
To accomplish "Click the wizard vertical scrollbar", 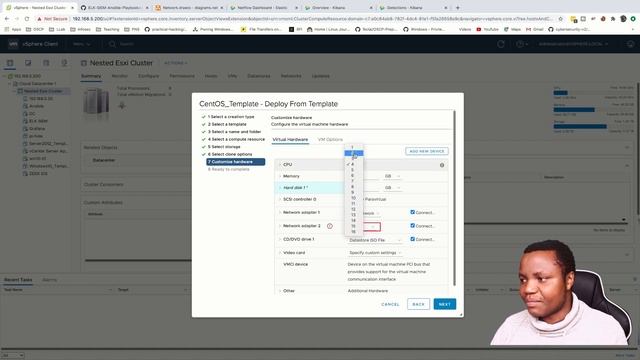I will click(x=454, y=198).
